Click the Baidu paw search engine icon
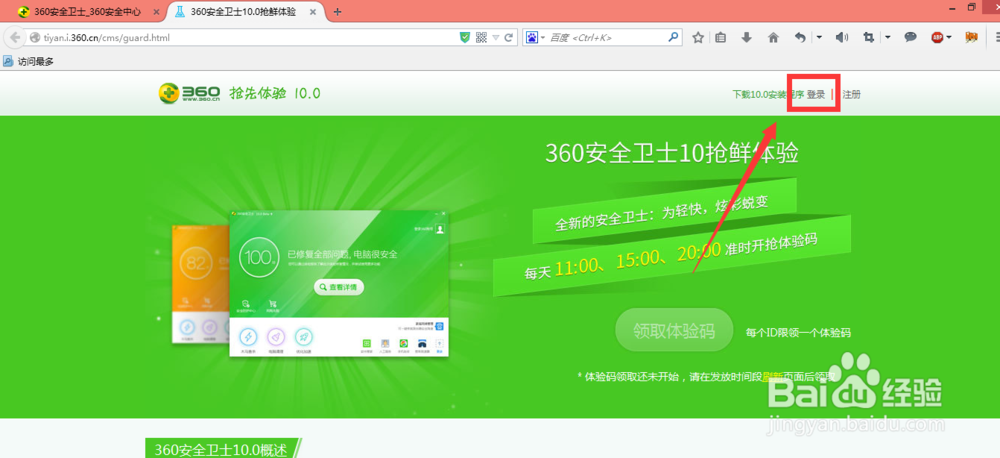This screenshot has height=458, width=1000. (x=531, y=38)
